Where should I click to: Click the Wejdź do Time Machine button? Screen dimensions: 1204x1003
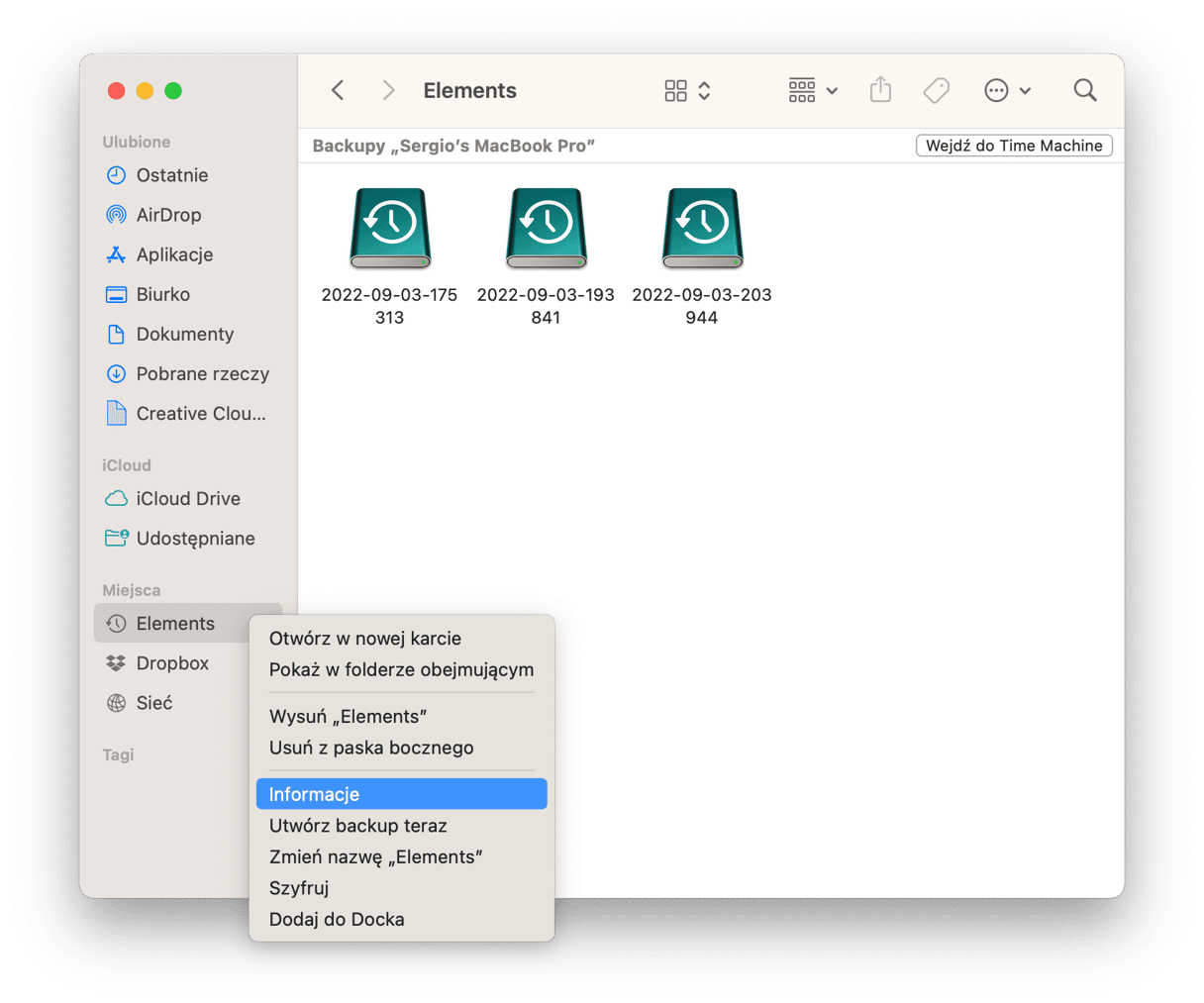[x=1014, y=146]
